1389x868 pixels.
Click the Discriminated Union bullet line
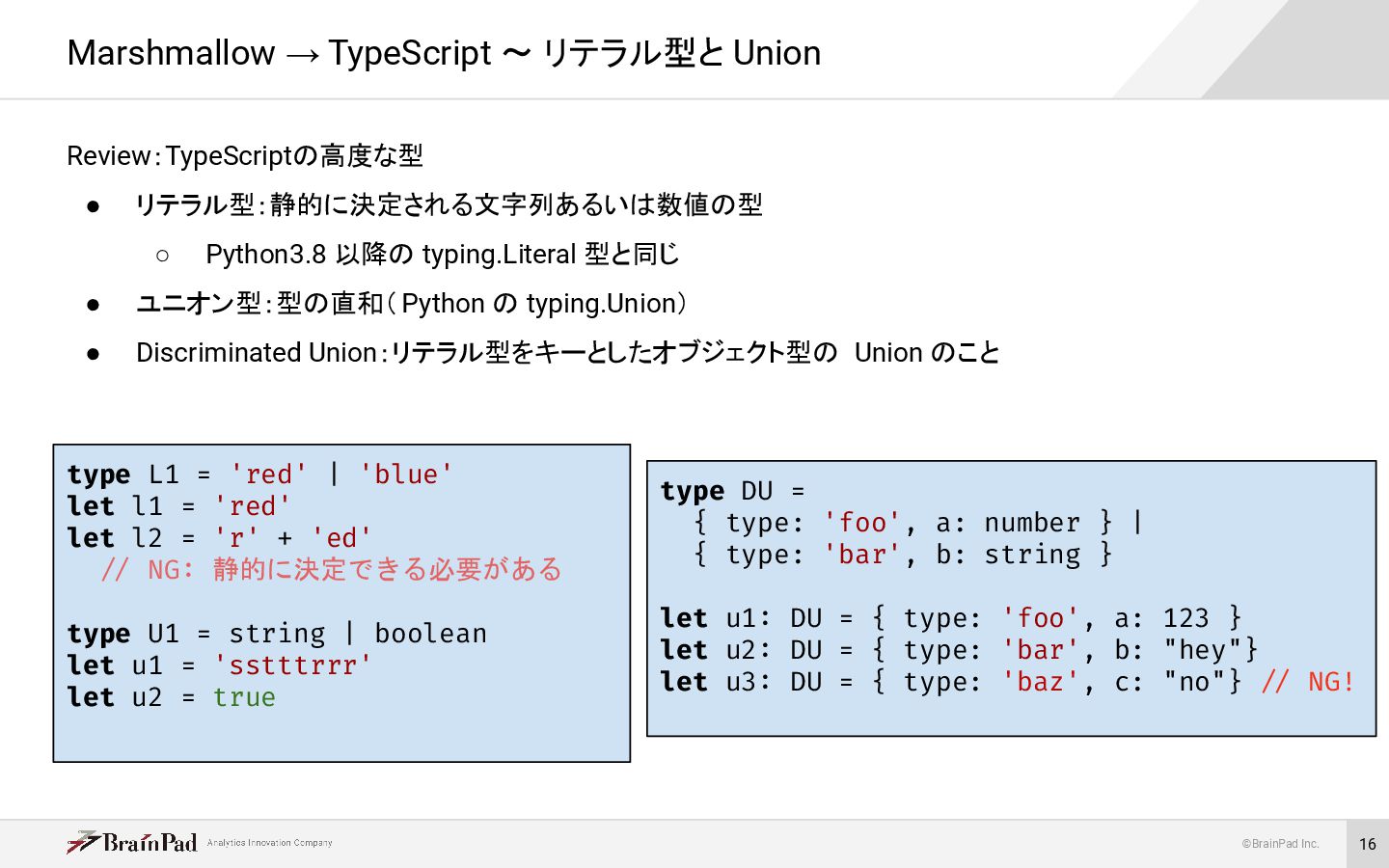[x=567, y=353]
